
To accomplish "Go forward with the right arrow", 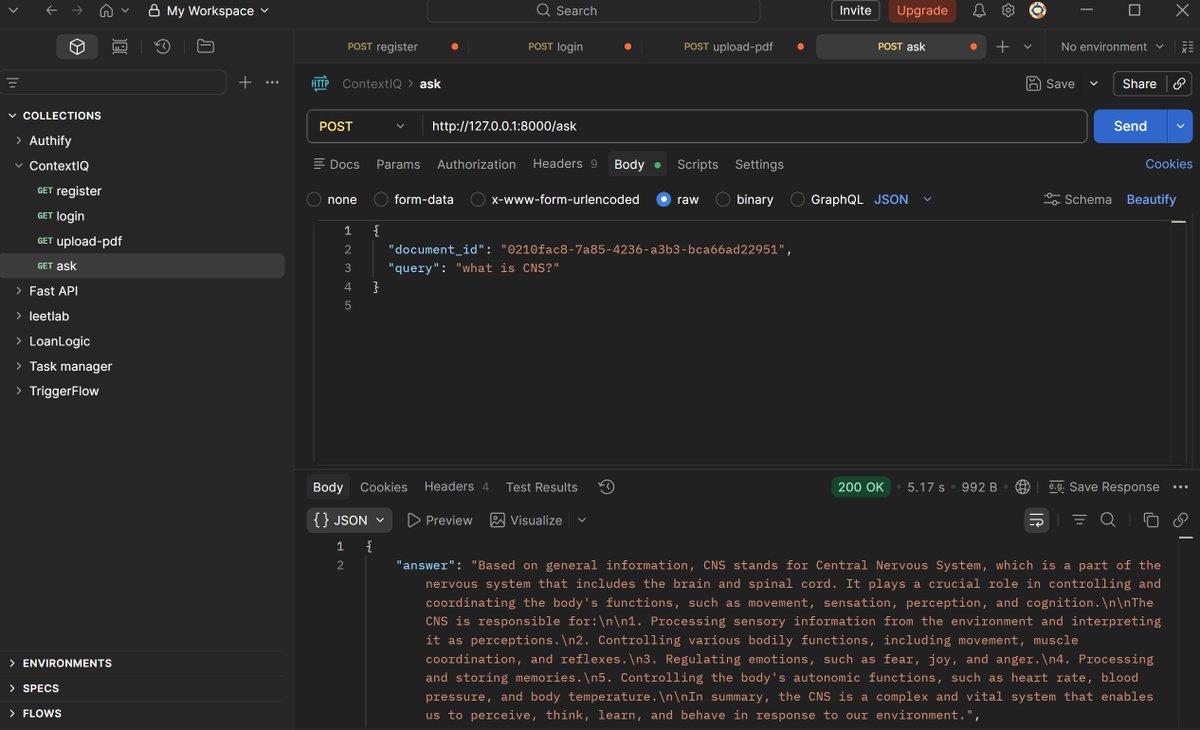I will [77, 10].
